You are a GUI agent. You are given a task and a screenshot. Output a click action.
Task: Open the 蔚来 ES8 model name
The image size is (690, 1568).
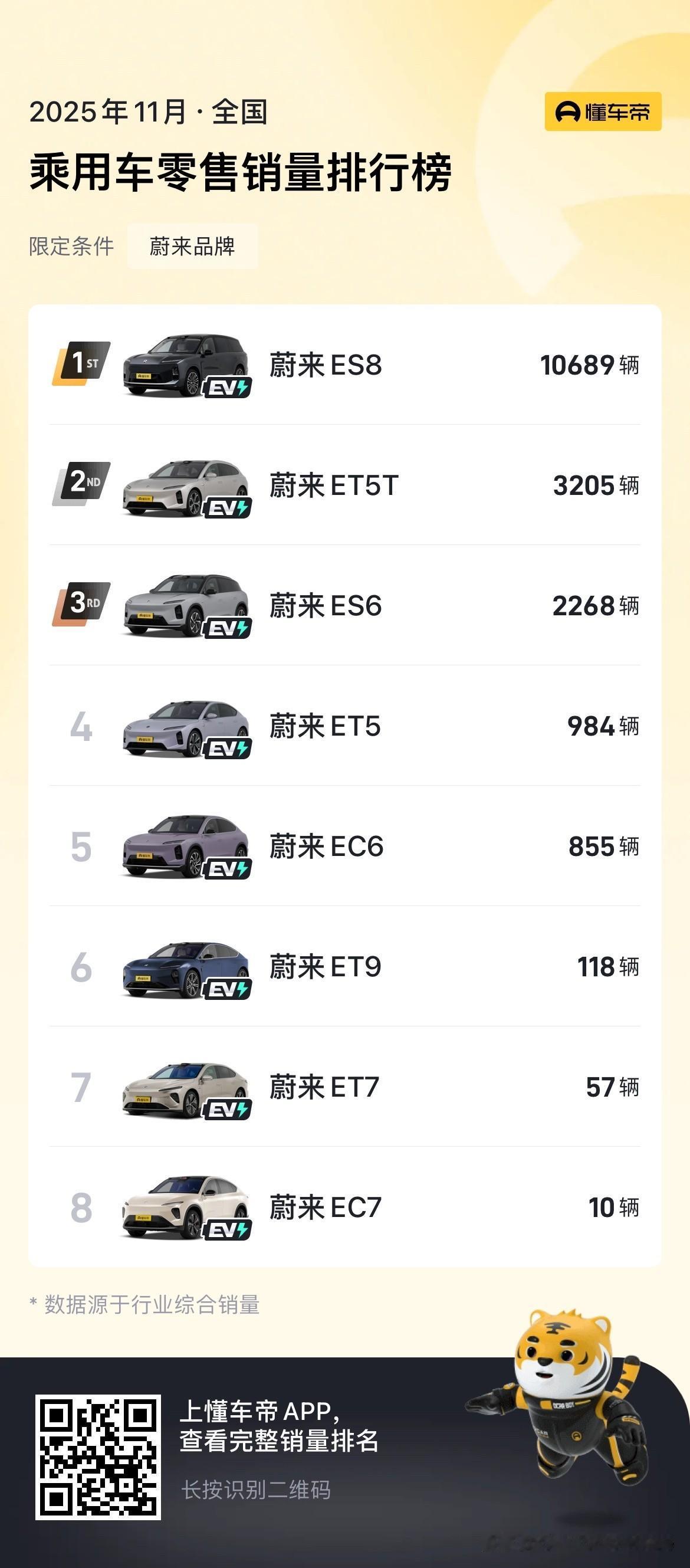pos(326,365)
